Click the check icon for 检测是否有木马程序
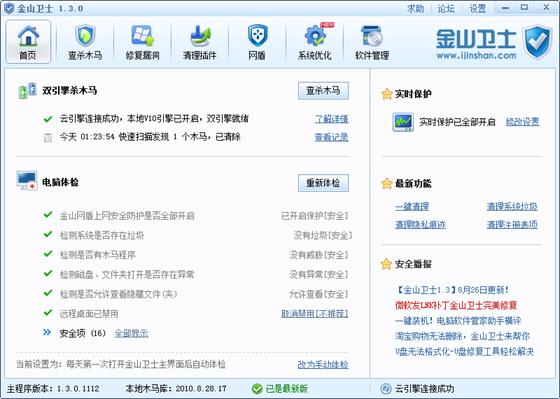This screenshot has height=399, width=560. 48,254
